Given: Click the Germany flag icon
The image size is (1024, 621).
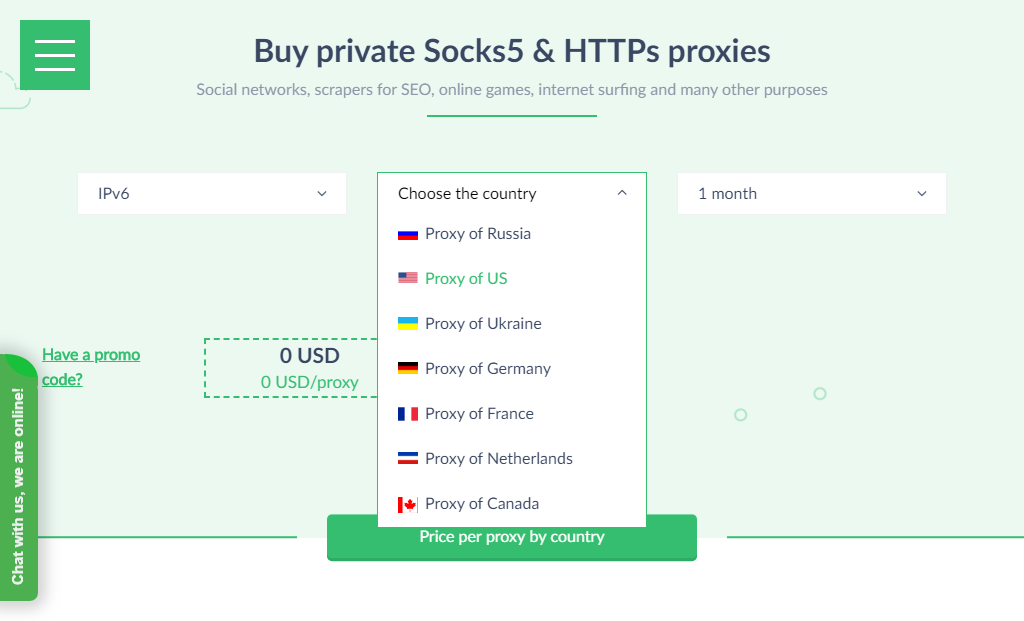Looking at the screenshot, I should pos(408,368).
